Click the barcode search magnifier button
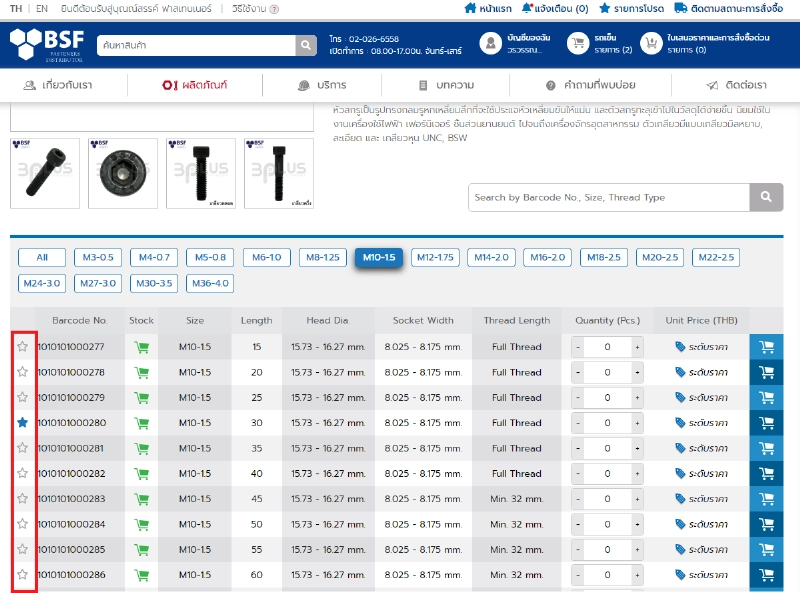 [x=766, y=197]
